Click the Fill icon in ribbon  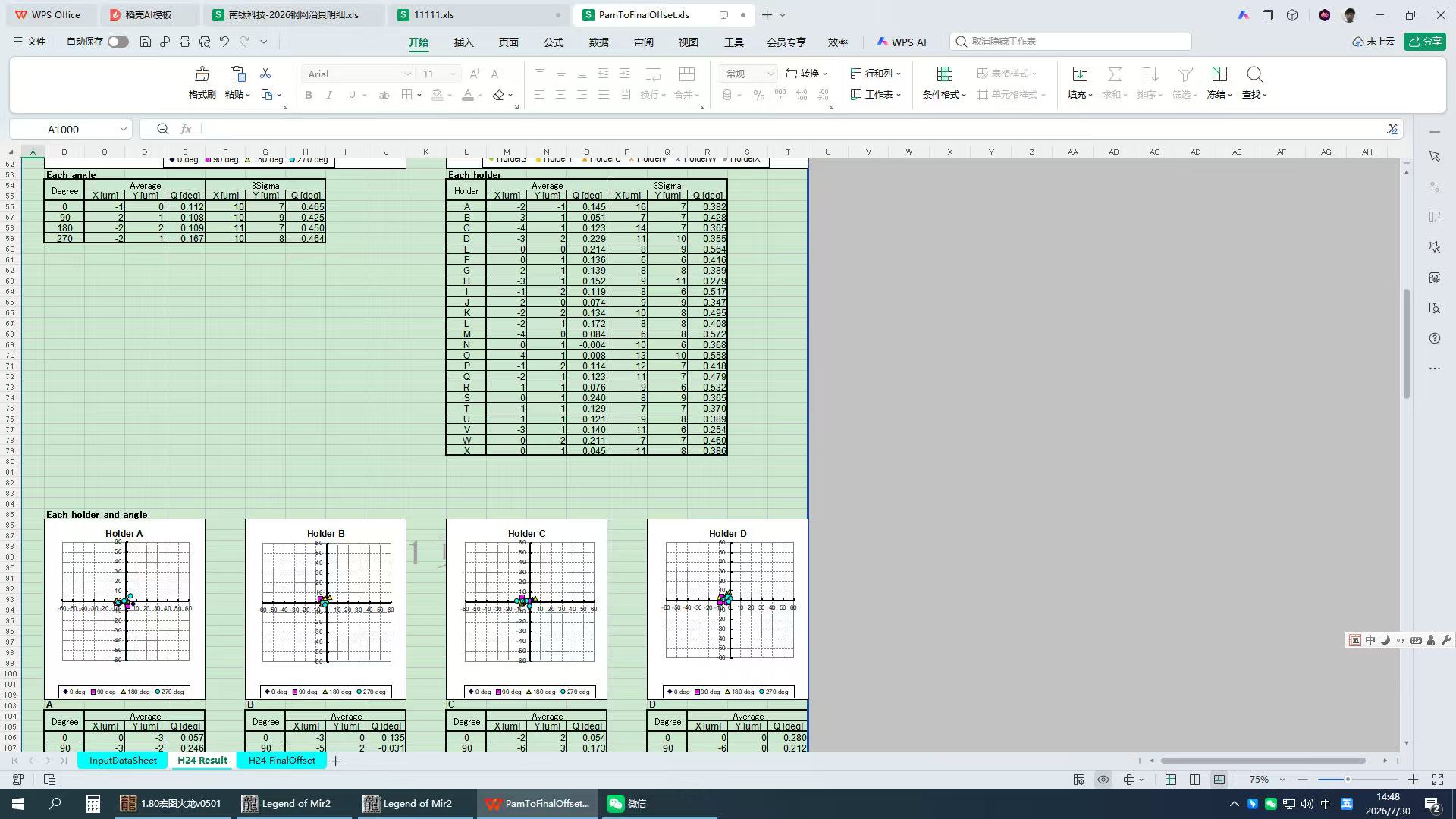point(1080,74)
